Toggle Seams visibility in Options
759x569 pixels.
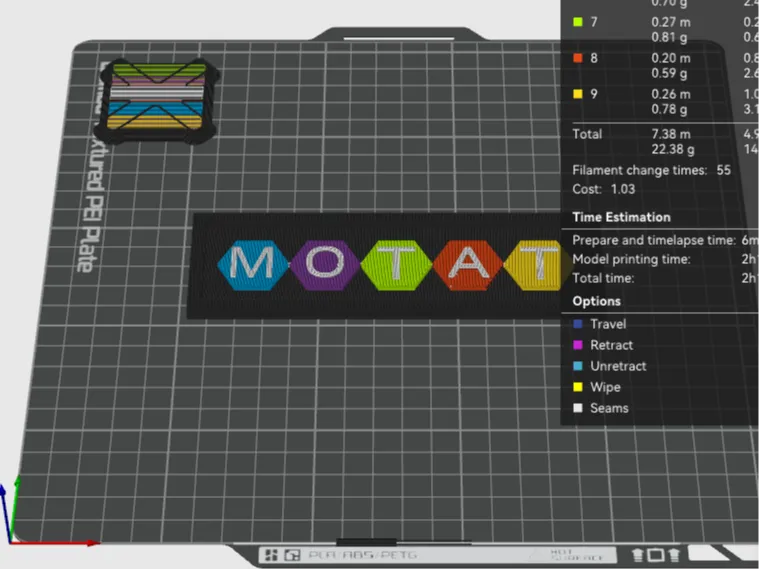[x=600, y=408]
